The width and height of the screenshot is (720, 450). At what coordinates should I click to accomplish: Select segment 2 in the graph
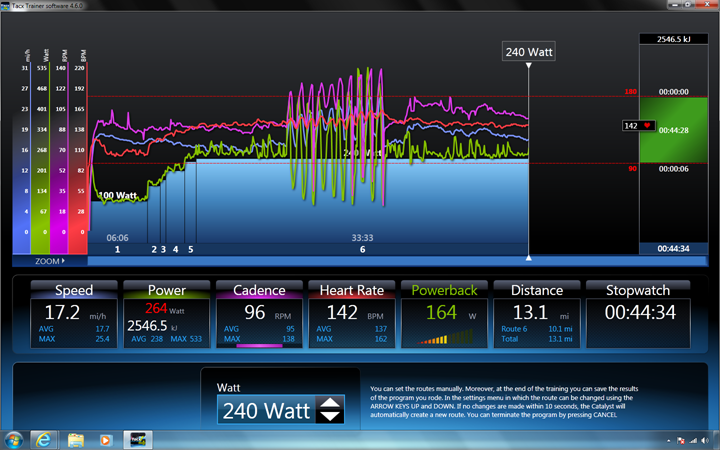(x=154, y=249)
